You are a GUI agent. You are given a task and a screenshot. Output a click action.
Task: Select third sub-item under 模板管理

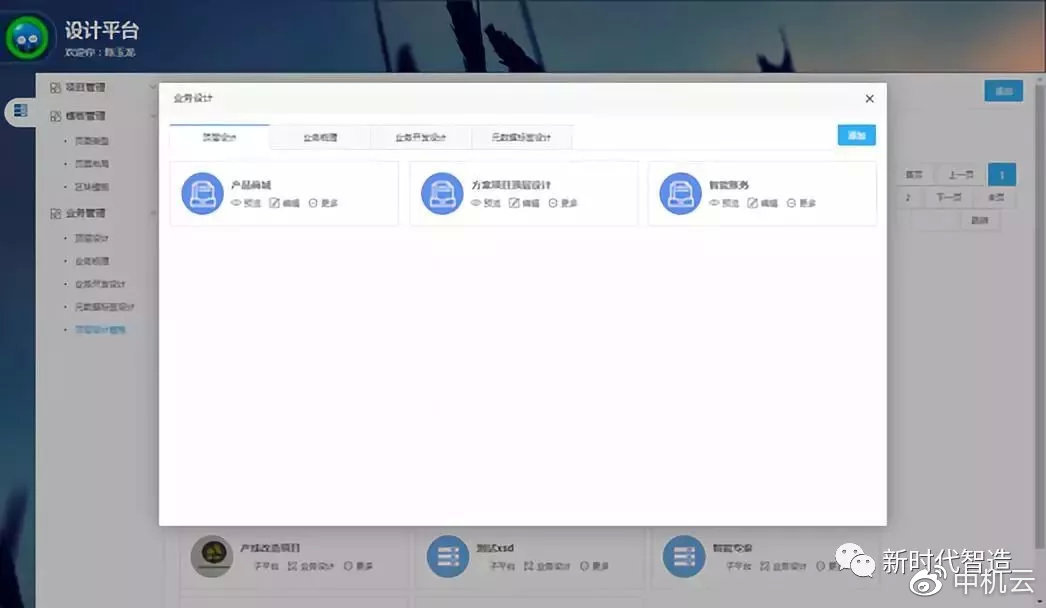[x=92, y=187]
